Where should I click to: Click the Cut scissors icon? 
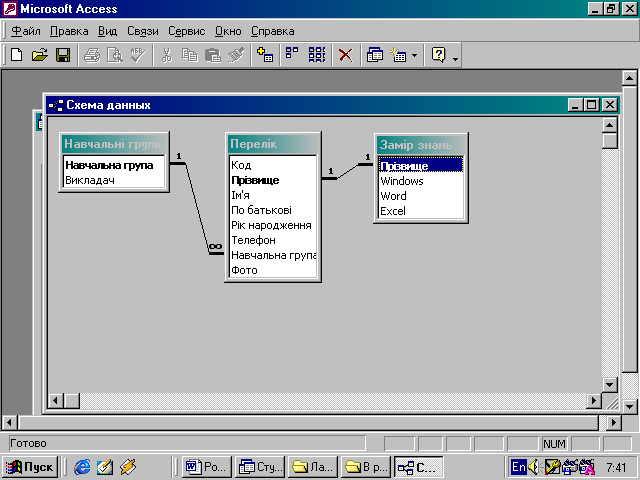(x=167, y=55)
